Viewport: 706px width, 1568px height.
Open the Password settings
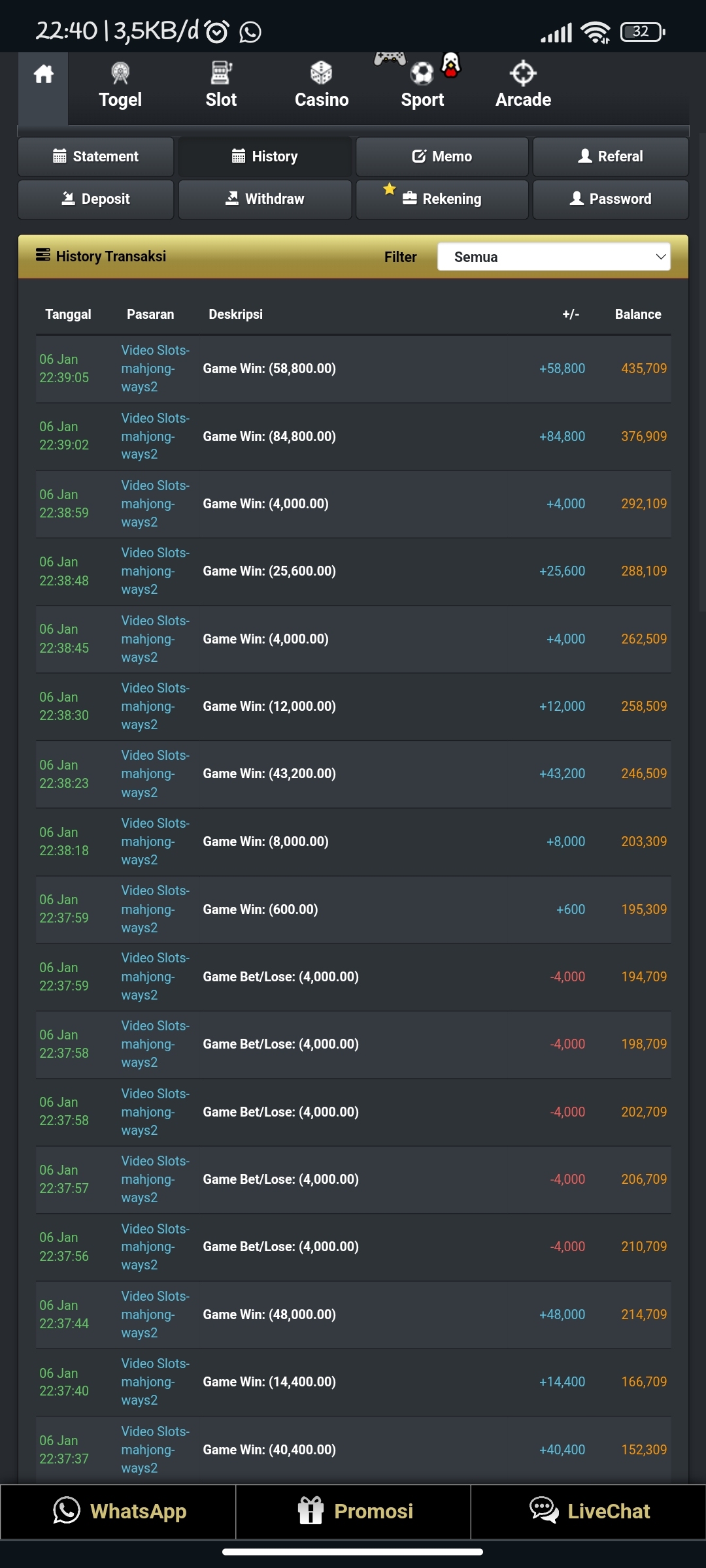(611, 199)
